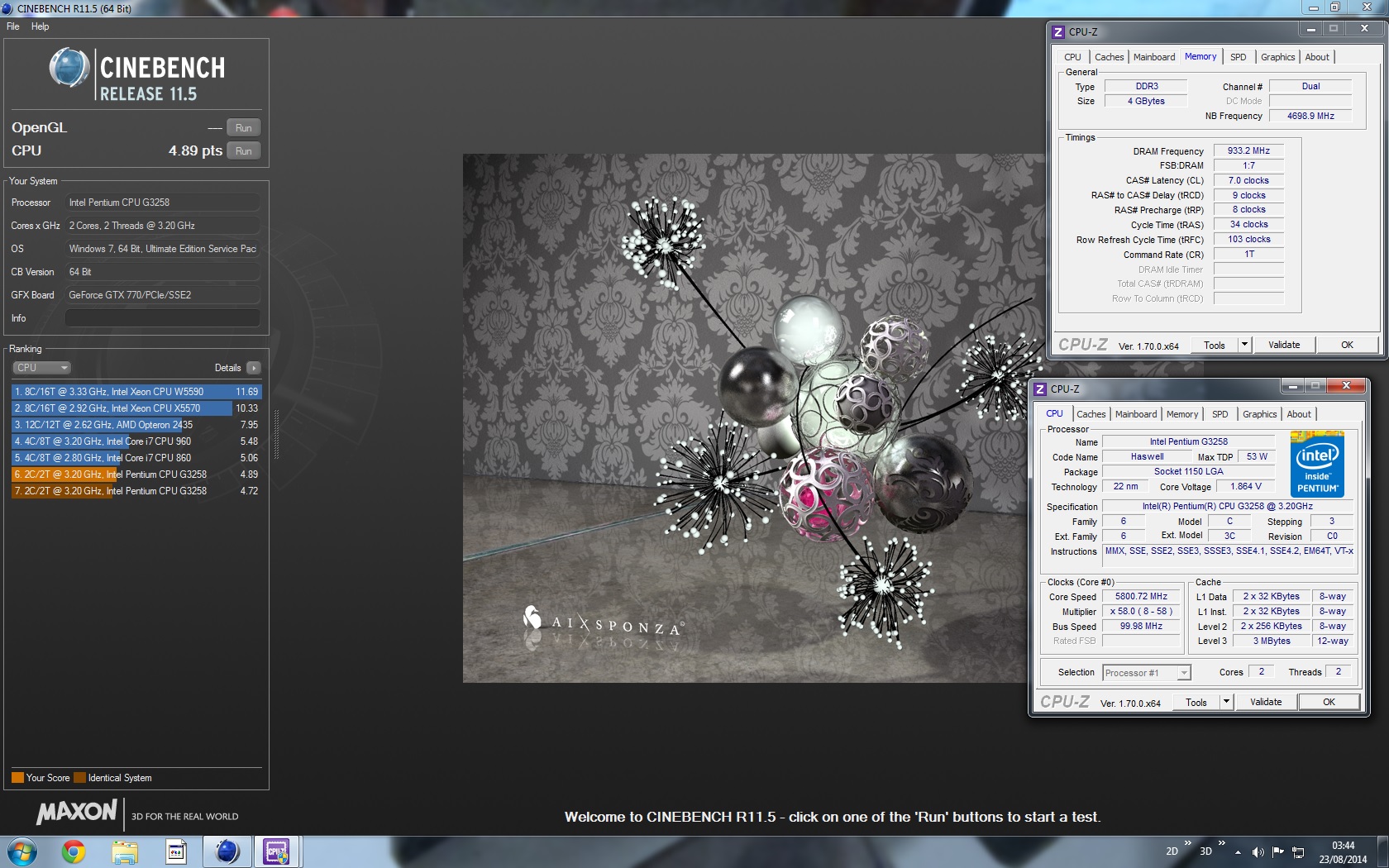Click the Your Score orange legend swatch

pyautogui.click(x=17, y=778)
